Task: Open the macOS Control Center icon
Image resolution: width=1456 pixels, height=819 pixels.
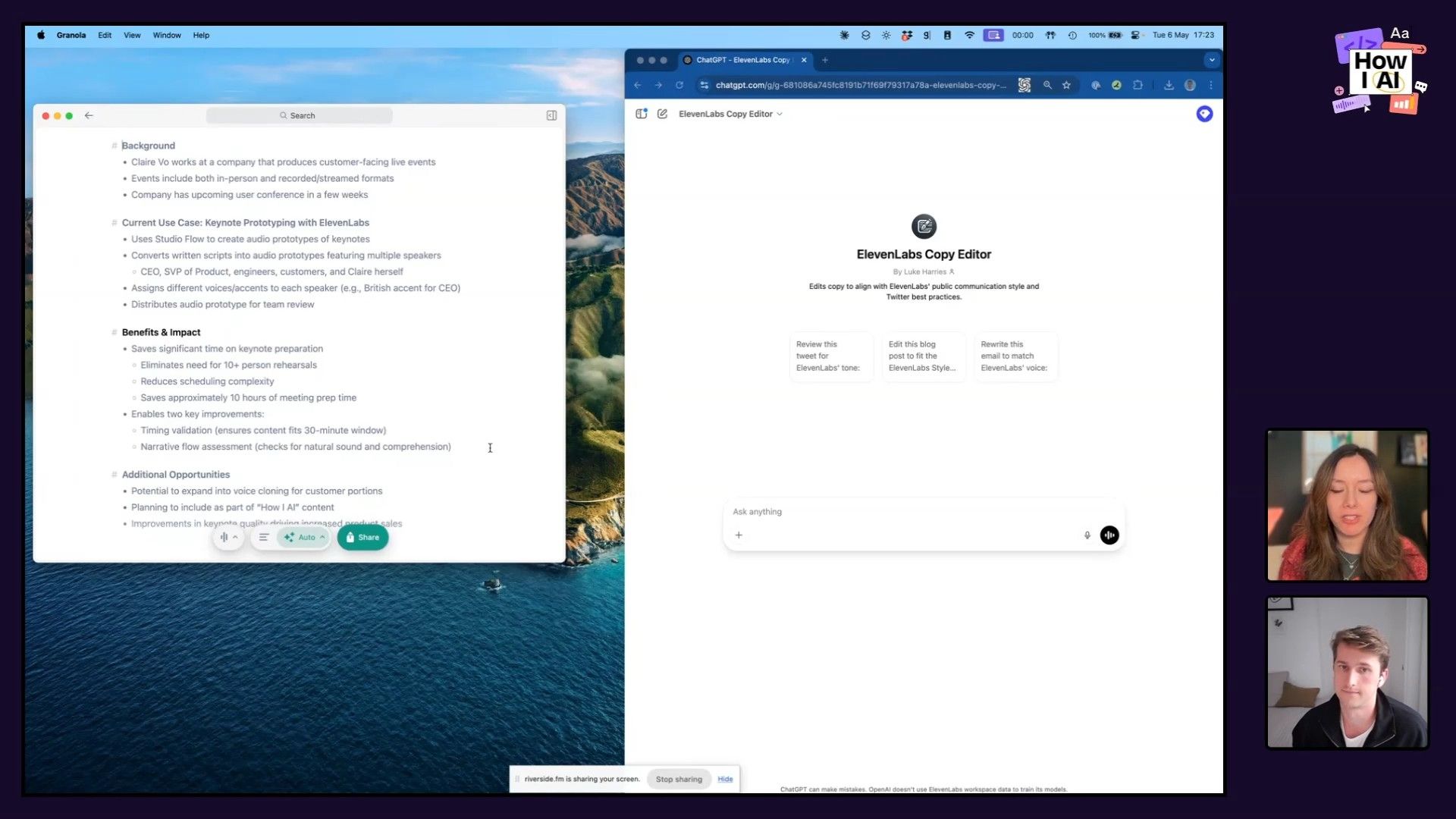Action: [x=1135, y=35]
